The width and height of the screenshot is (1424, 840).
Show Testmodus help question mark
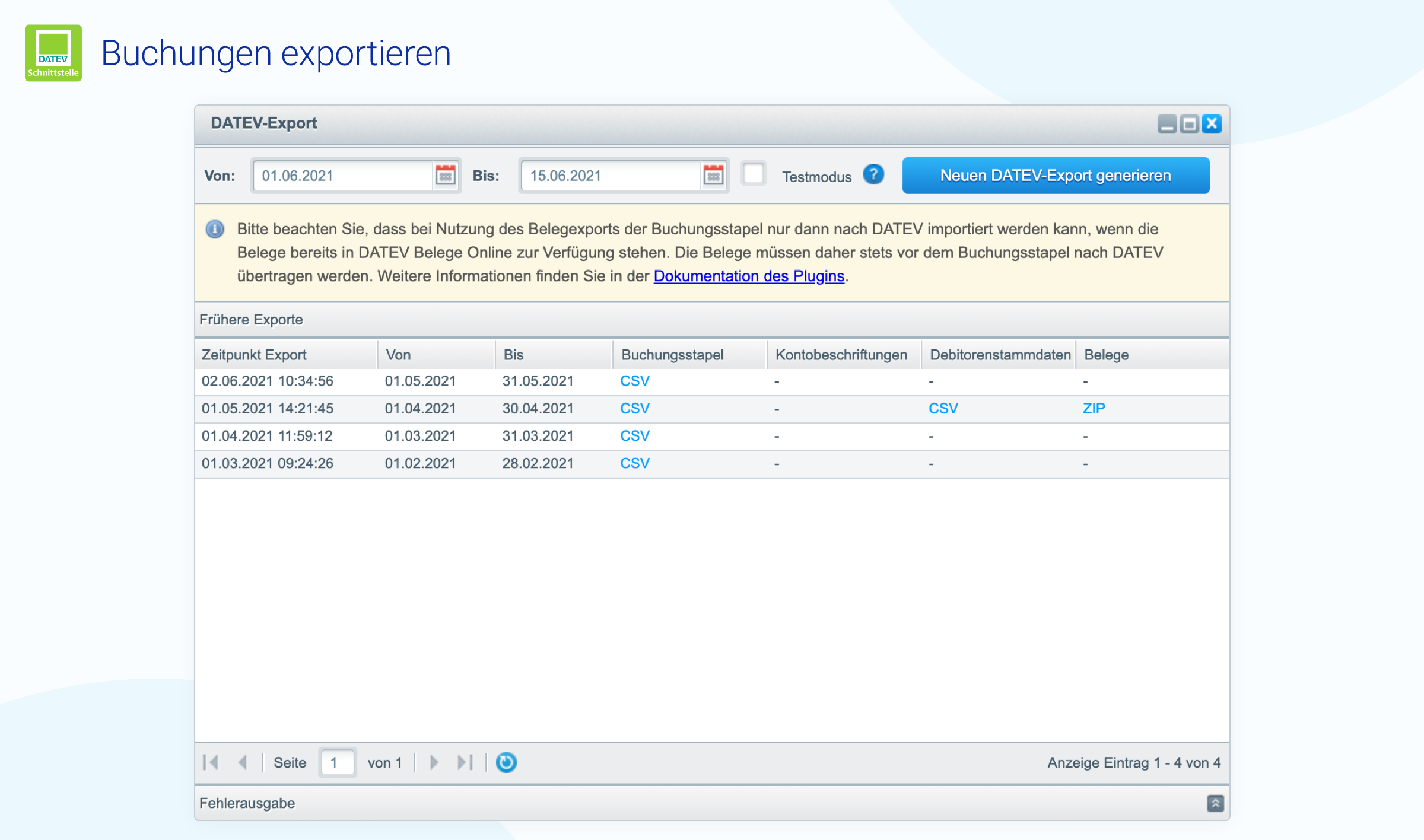pyautogui.click(x=873, y=174)
